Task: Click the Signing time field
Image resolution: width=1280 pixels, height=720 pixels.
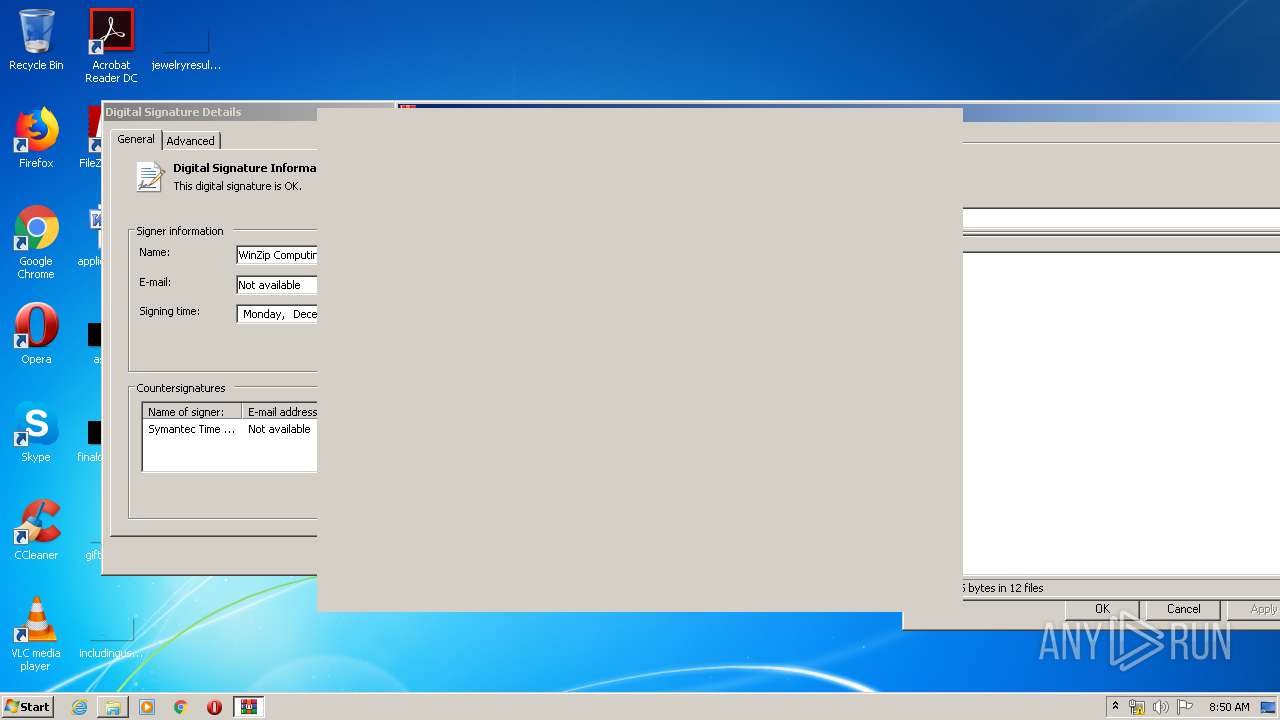Action: point(277,314)
